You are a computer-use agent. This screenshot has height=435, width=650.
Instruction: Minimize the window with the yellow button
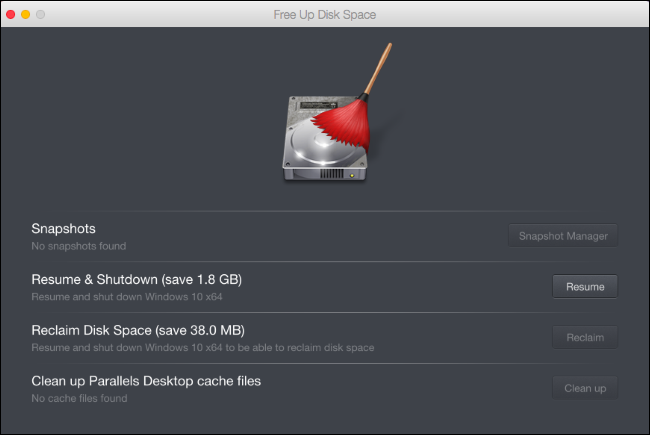click(26, 15)
